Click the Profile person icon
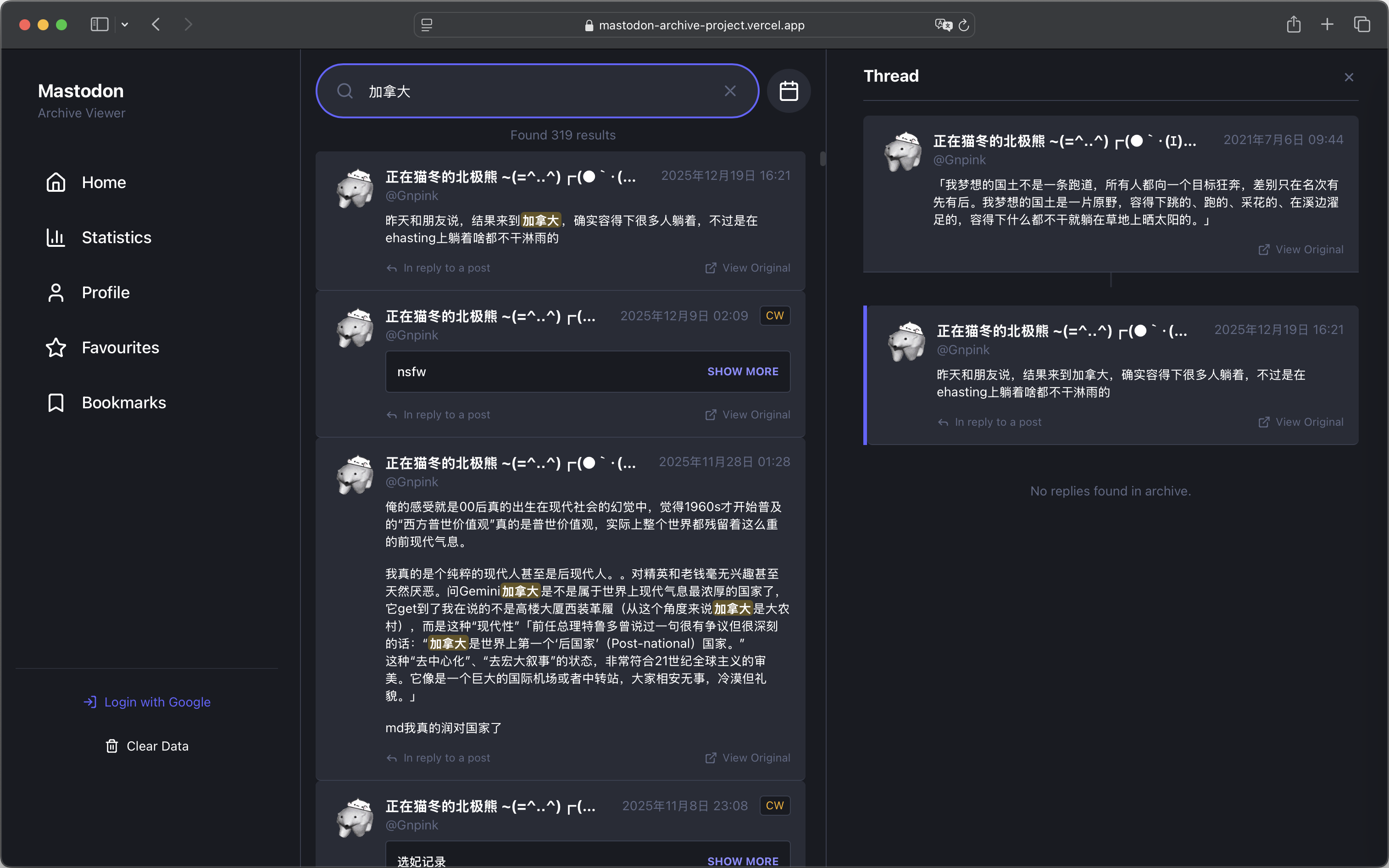 [56, 292]
